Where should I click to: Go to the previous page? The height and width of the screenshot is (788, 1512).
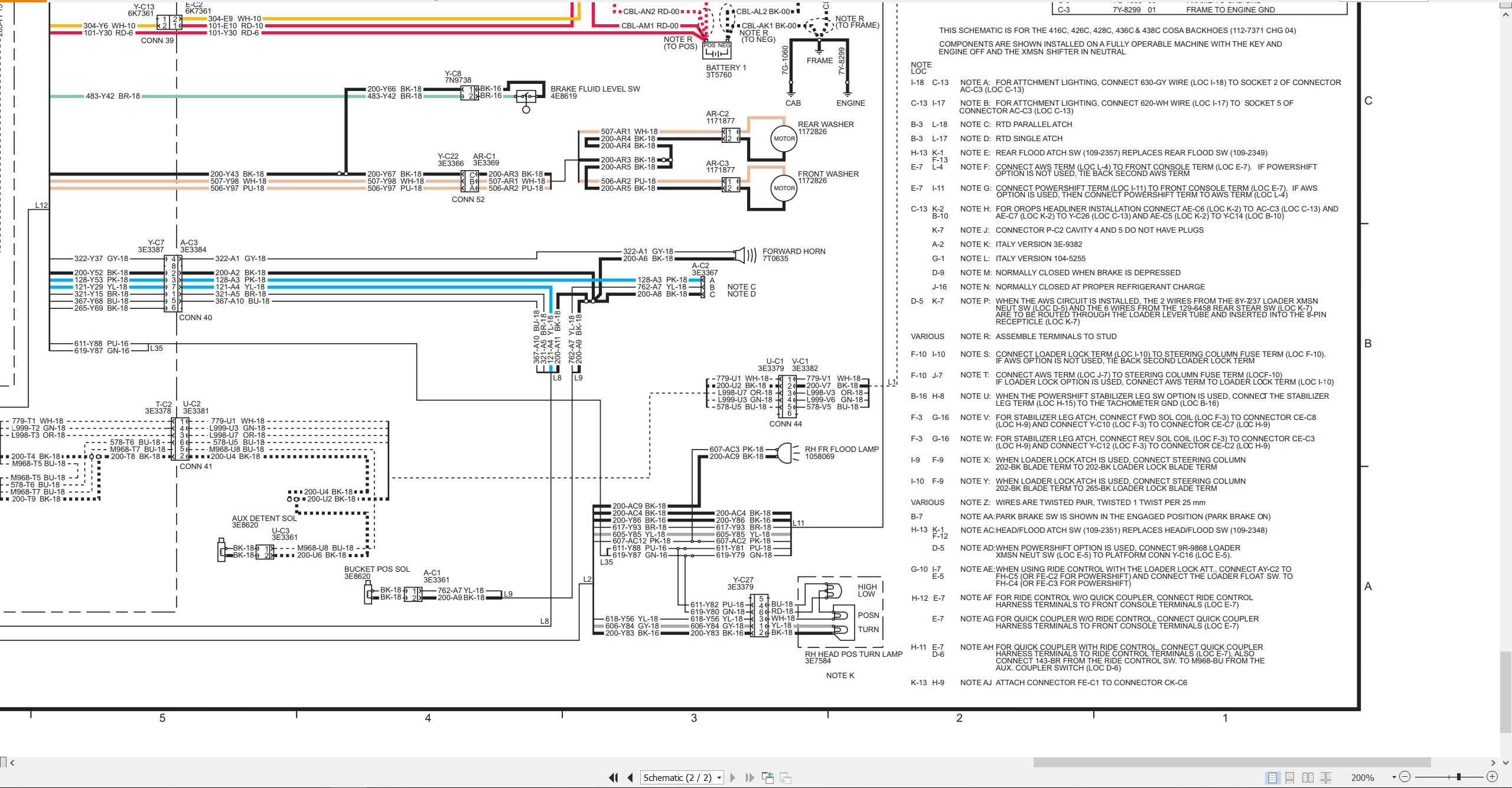(630, 777)
